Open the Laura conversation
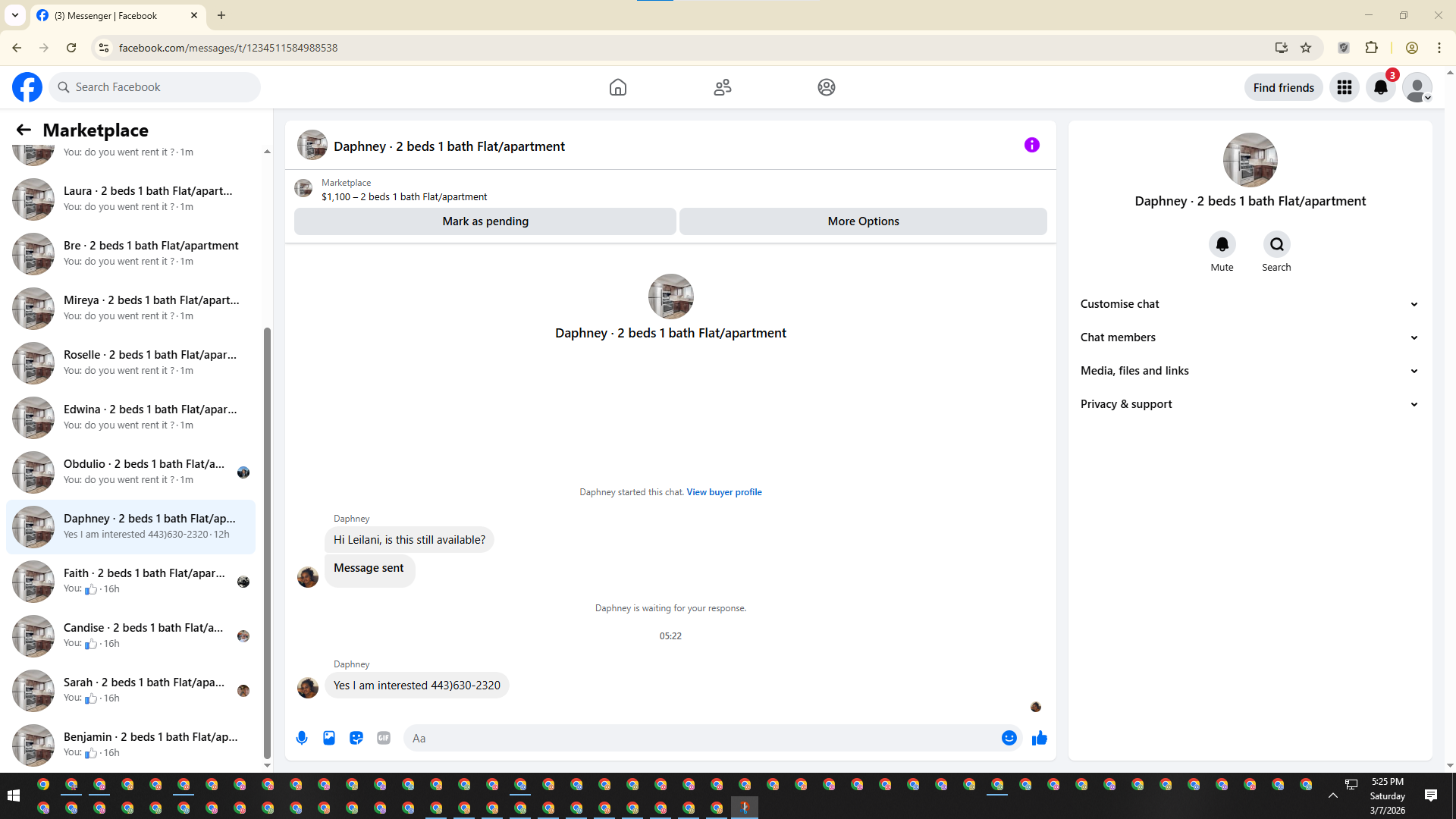Image resolution: width=1456 pixels, height=819 pixels. tap(130, 199)
